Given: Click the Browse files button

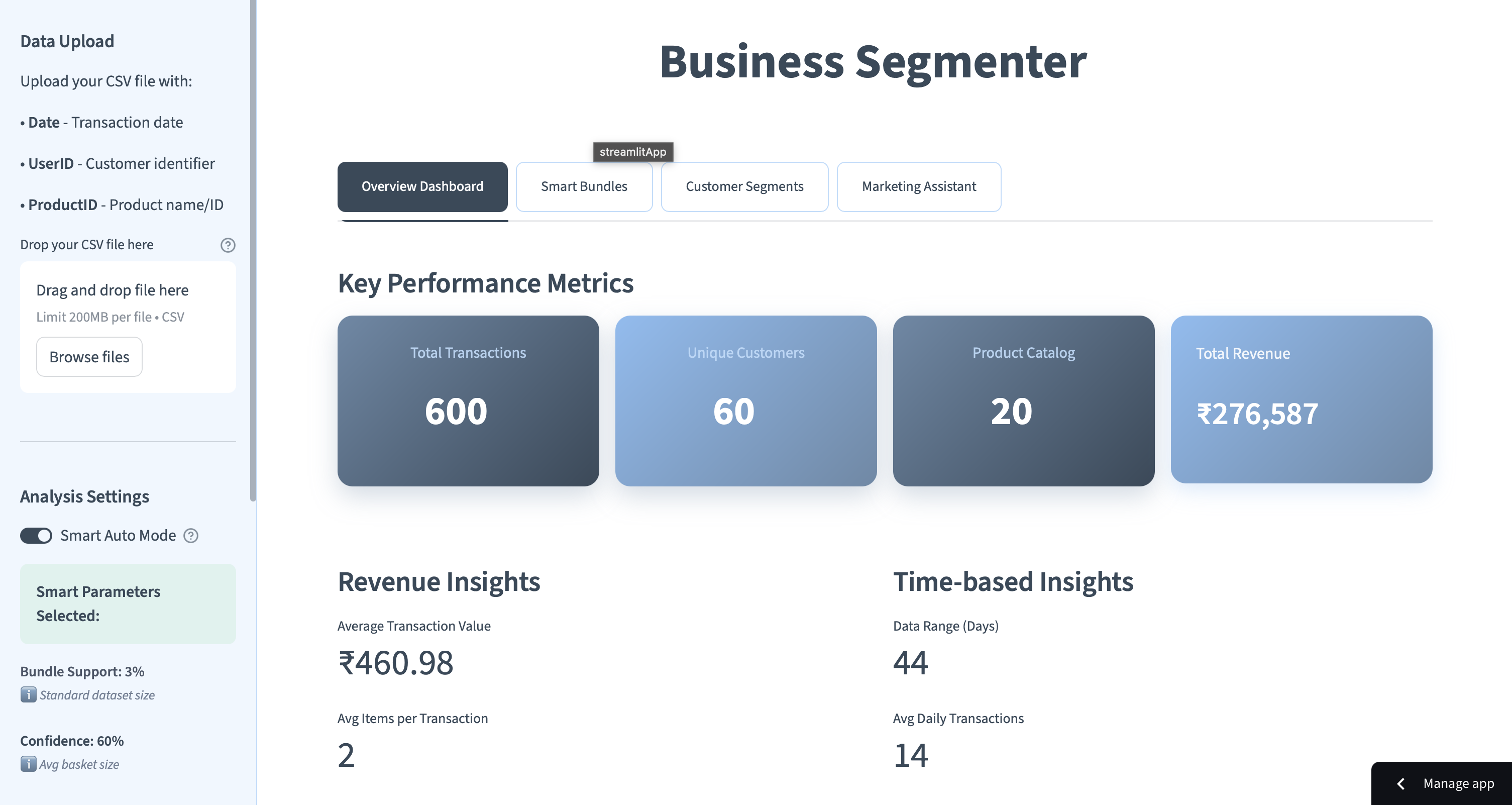Looking at the screenshot, I should (x=88, y=356).
